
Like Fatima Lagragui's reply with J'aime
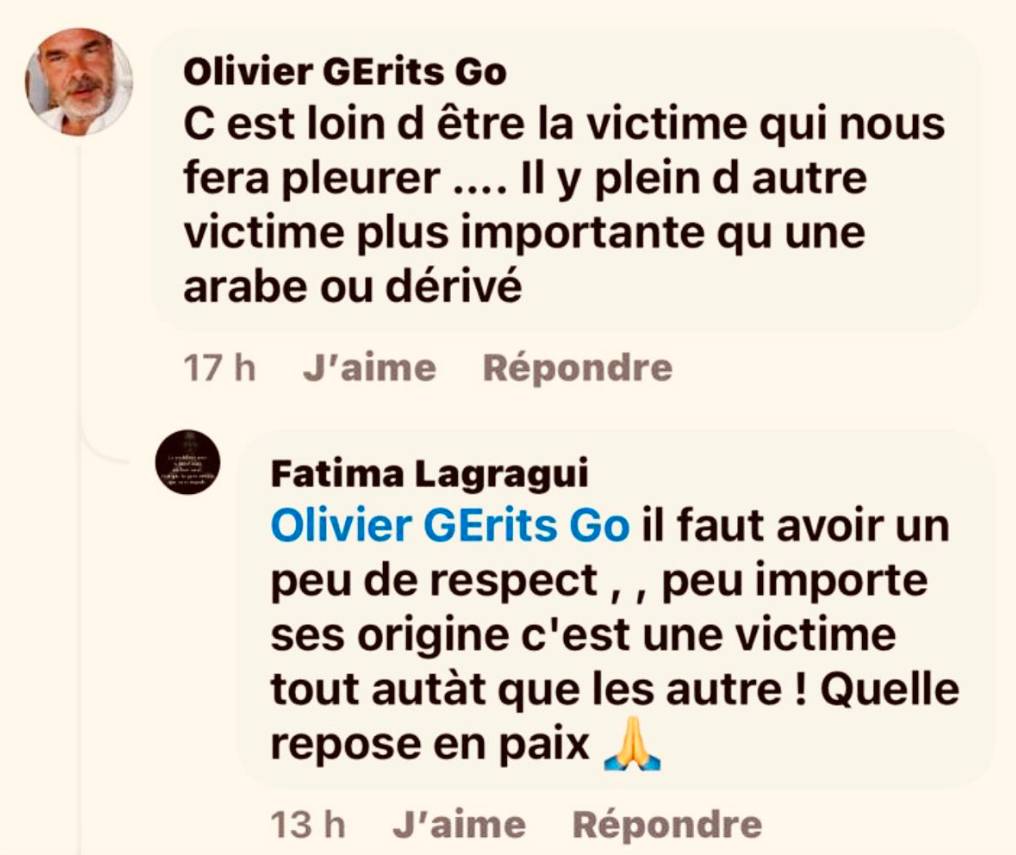459,825
